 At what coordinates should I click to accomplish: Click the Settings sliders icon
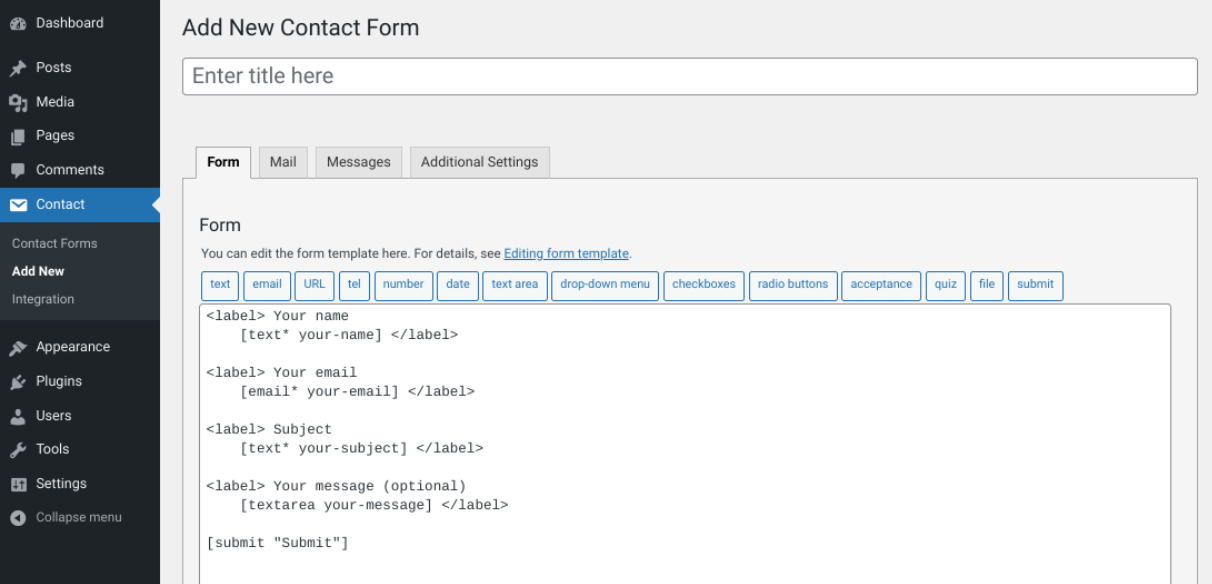(18, 484)
